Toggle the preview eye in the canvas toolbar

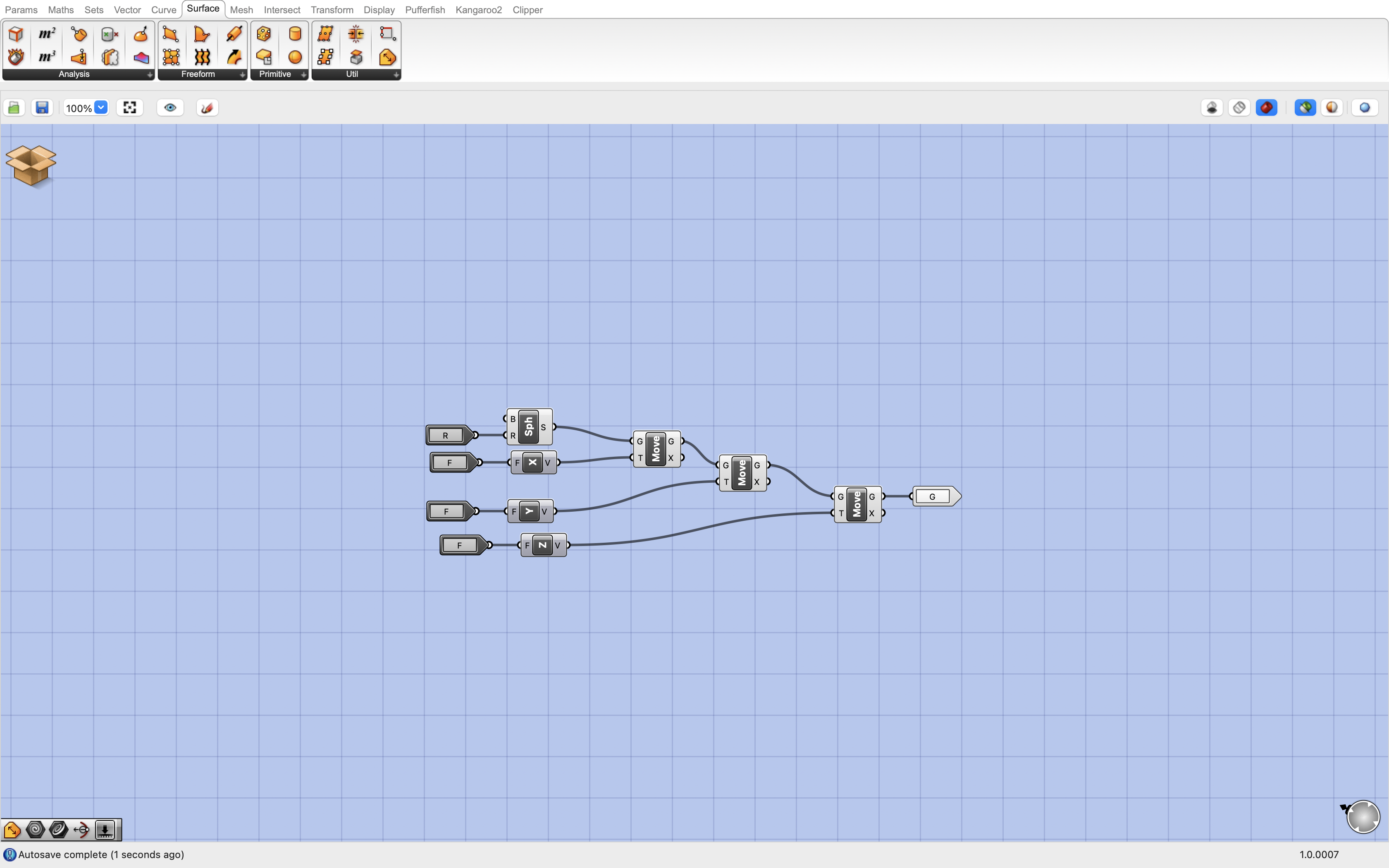click(x=170, y=107)
